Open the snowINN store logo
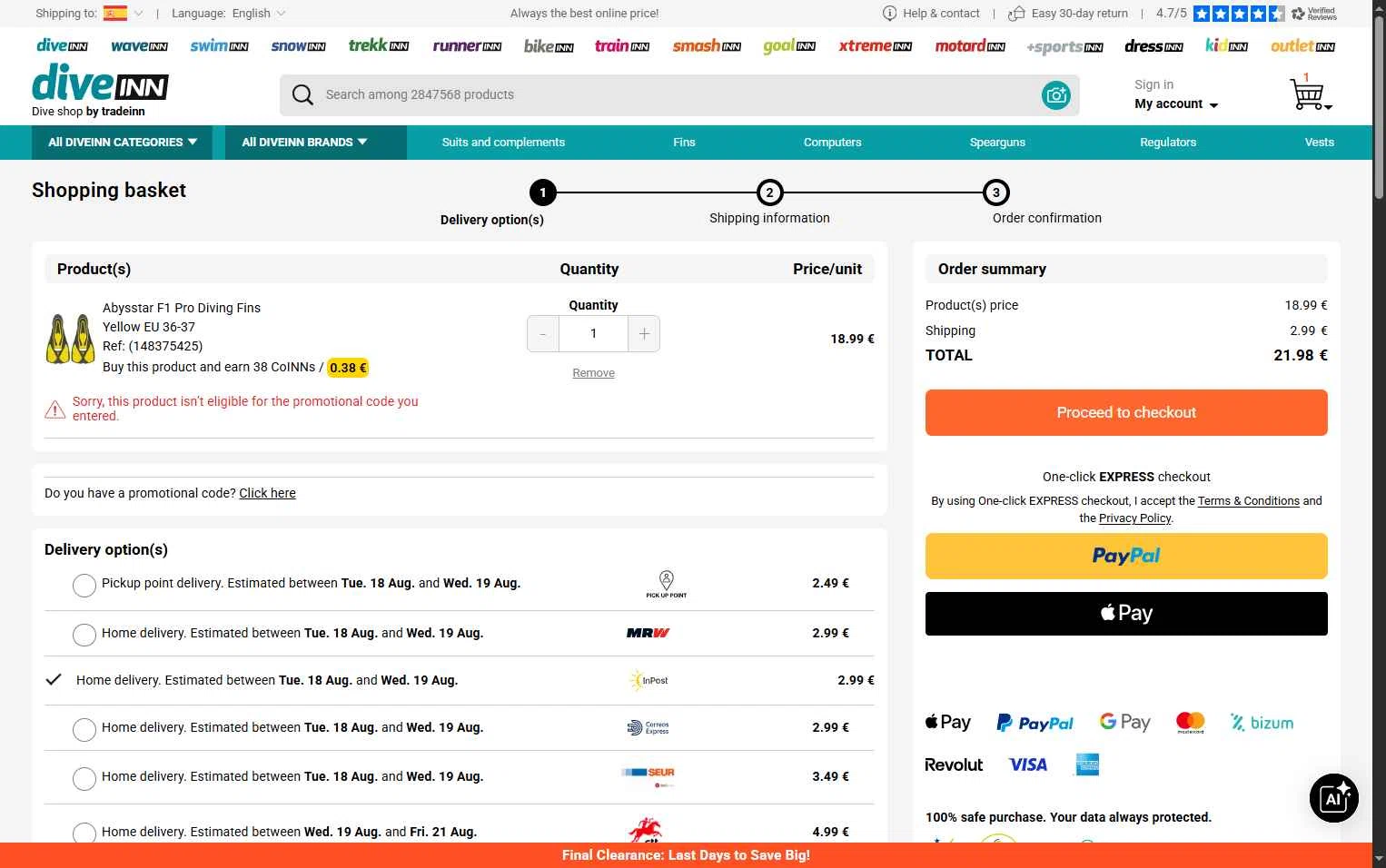The height and width of the screenshot is (868, 1386). tap(298, 45)
